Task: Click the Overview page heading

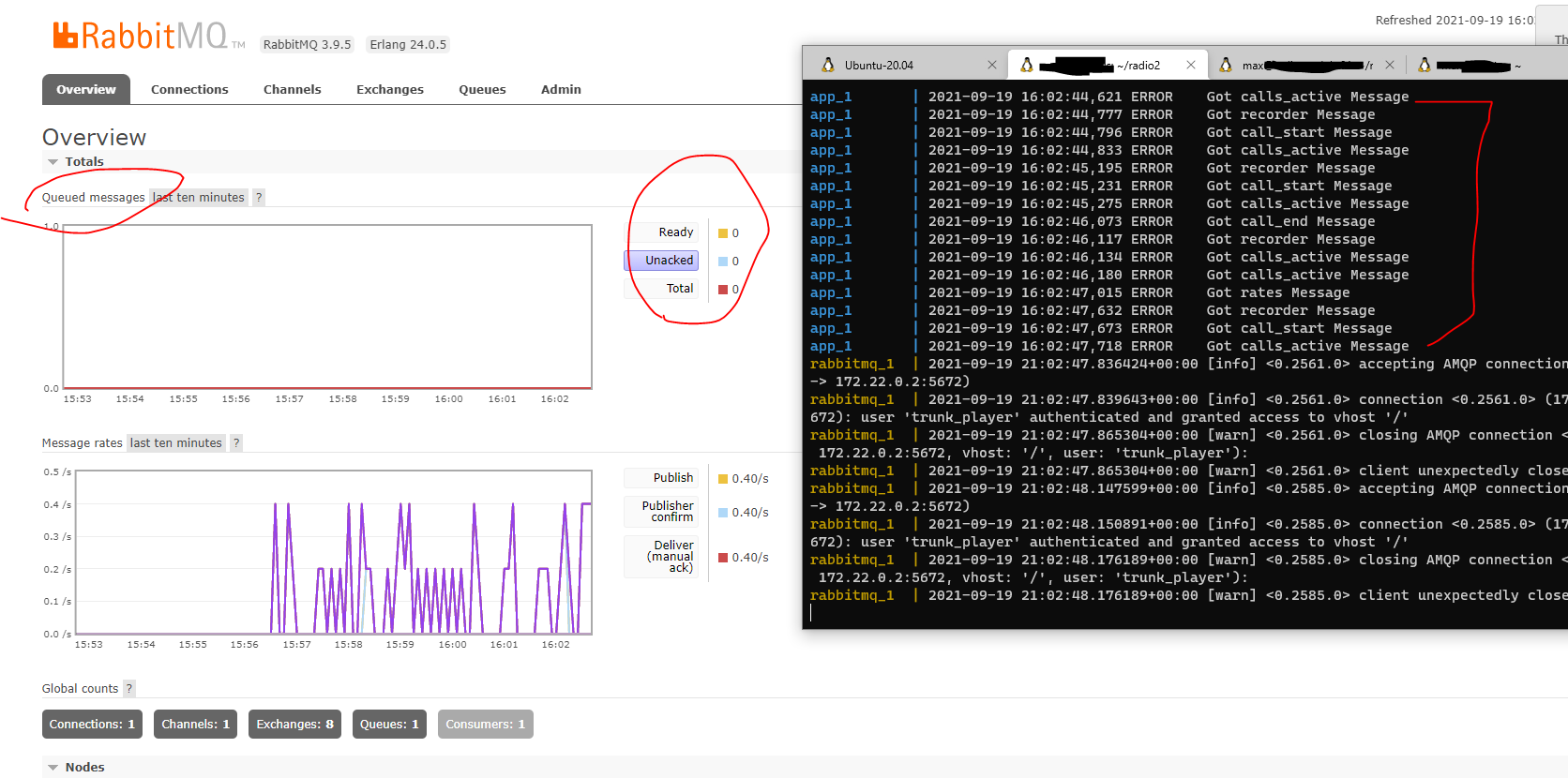Action: [x=94, y=137]
